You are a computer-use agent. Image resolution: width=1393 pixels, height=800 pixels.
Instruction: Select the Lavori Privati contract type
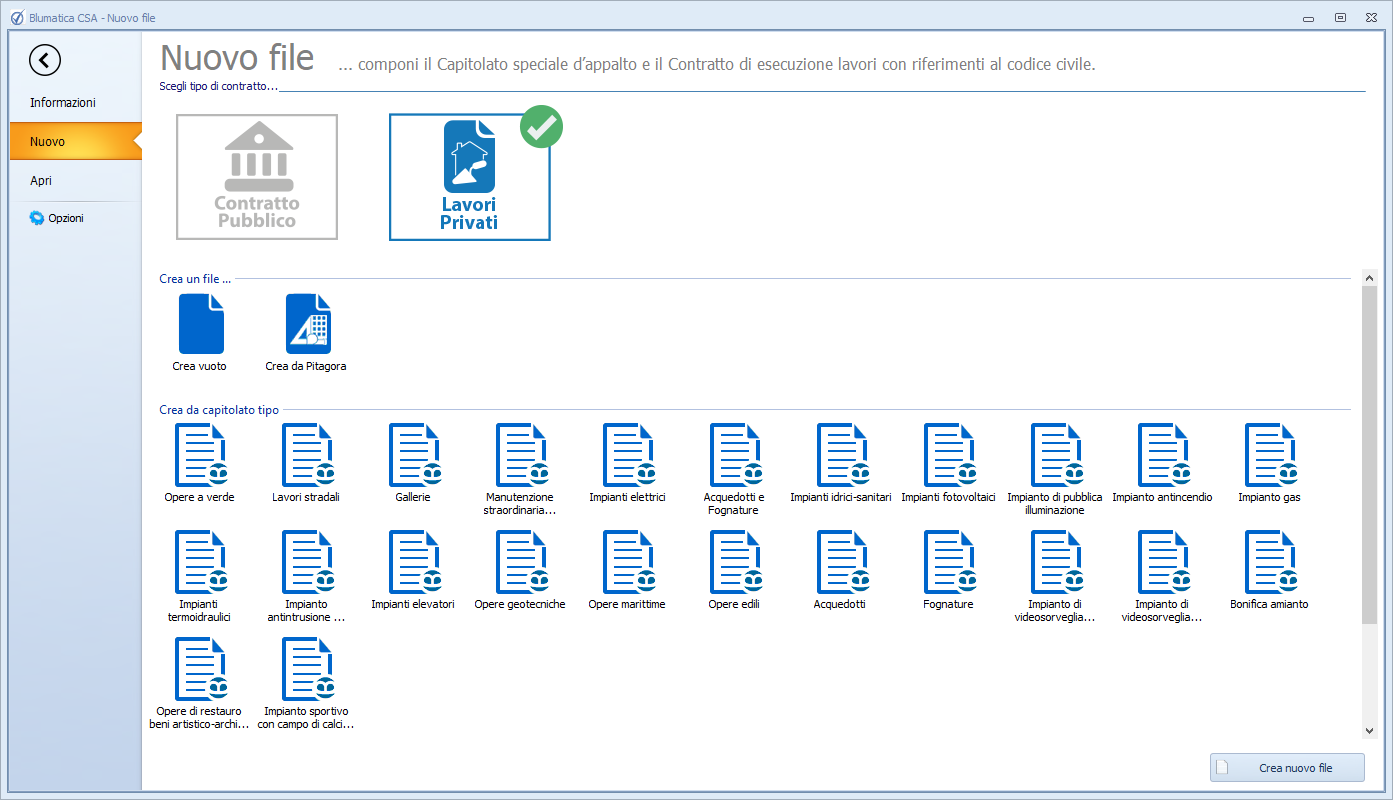click(x=469, y=177)
